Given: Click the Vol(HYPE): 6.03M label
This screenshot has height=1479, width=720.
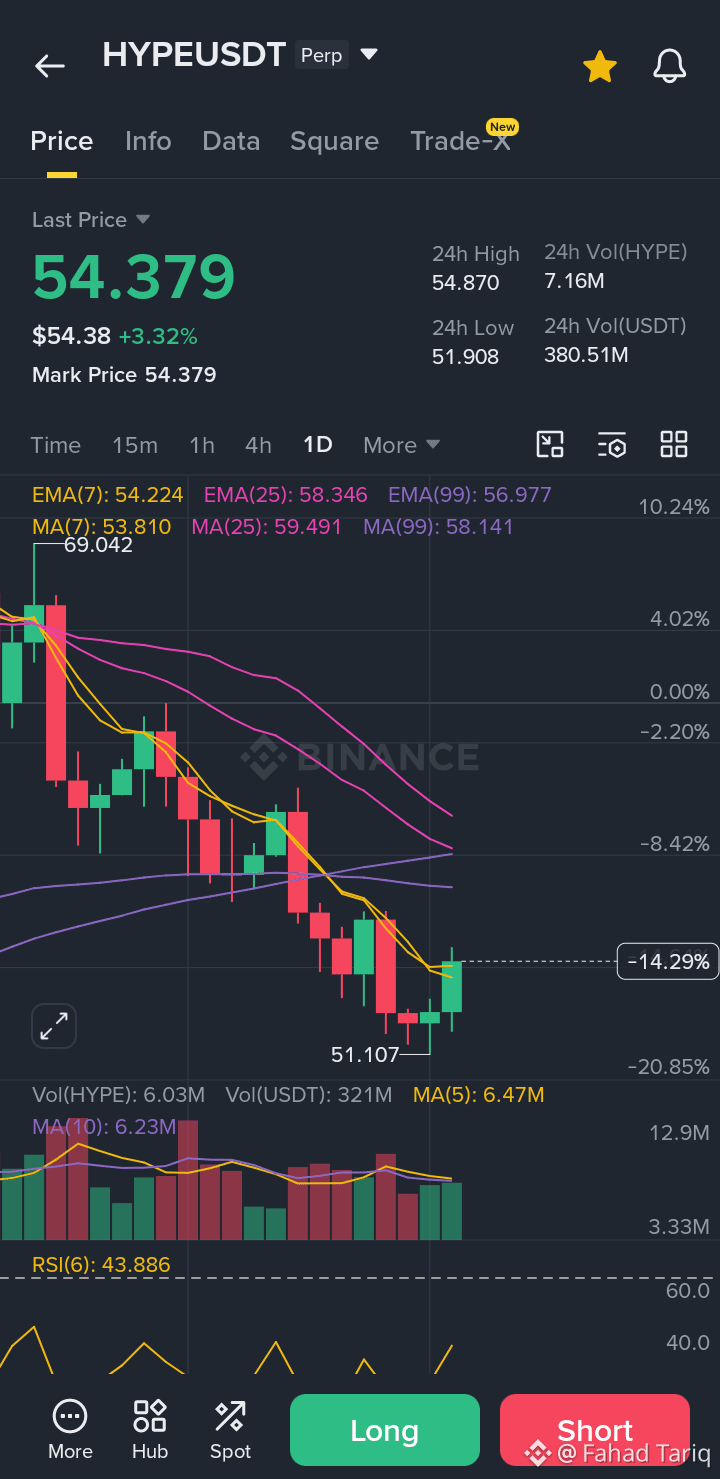Looking at the screenshot, I should (x=118, y=1096).
